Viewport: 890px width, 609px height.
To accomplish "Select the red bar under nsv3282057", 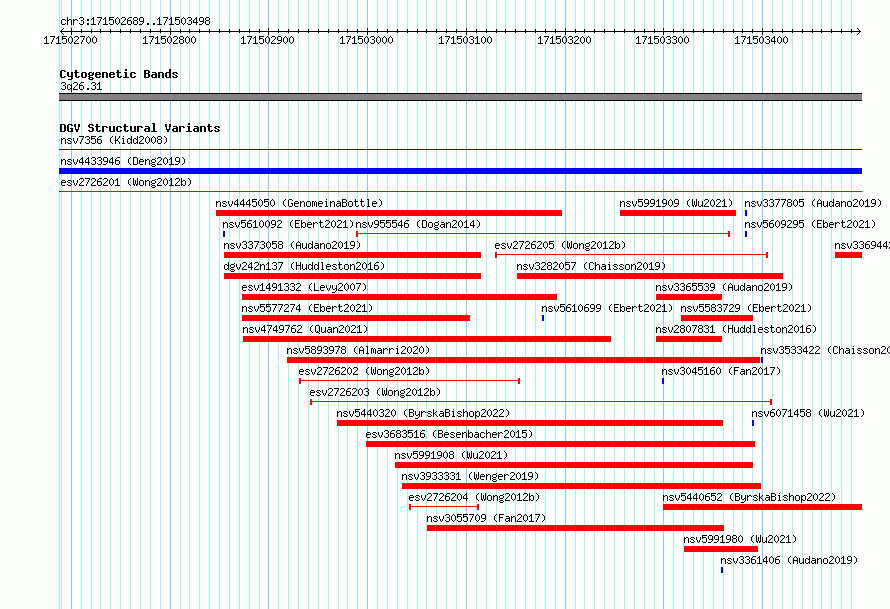I will click(650, 276).
